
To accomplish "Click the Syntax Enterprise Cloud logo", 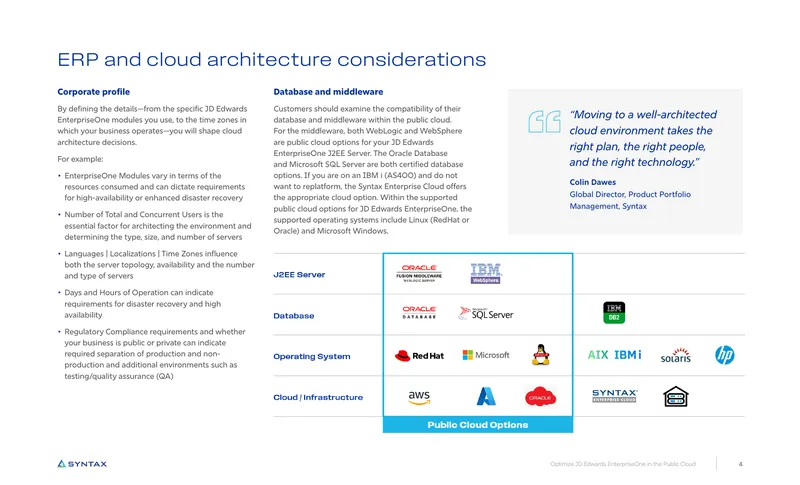I will [614, 396].
